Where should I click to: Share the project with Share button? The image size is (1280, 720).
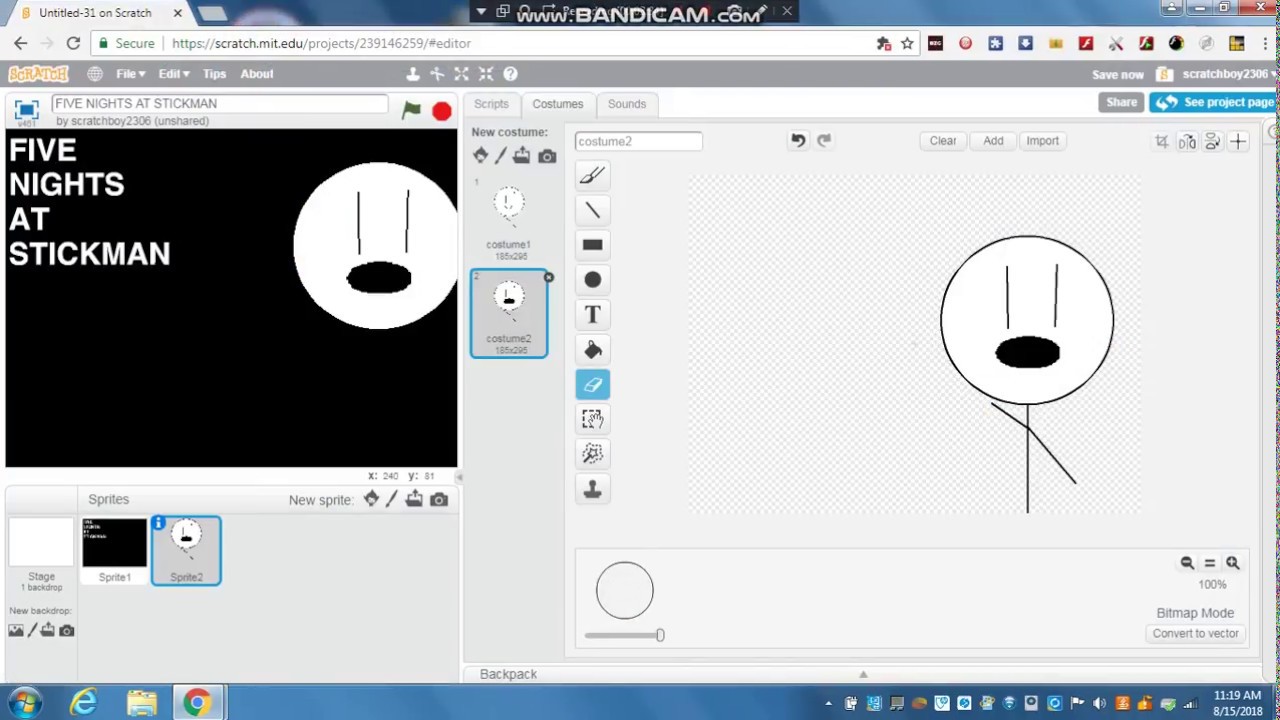click(x=1121, y=102)
